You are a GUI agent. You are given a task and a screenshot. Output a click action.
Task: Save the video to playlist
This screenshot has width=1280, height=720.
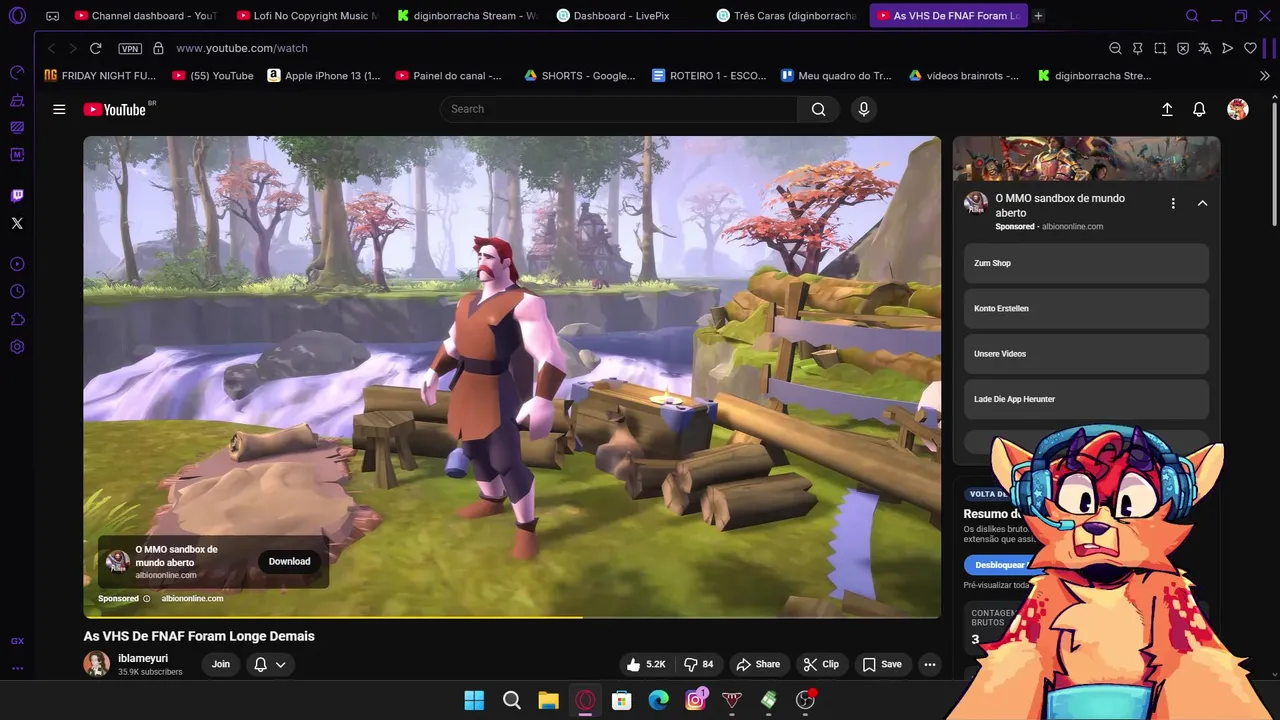tap(882, 664)
